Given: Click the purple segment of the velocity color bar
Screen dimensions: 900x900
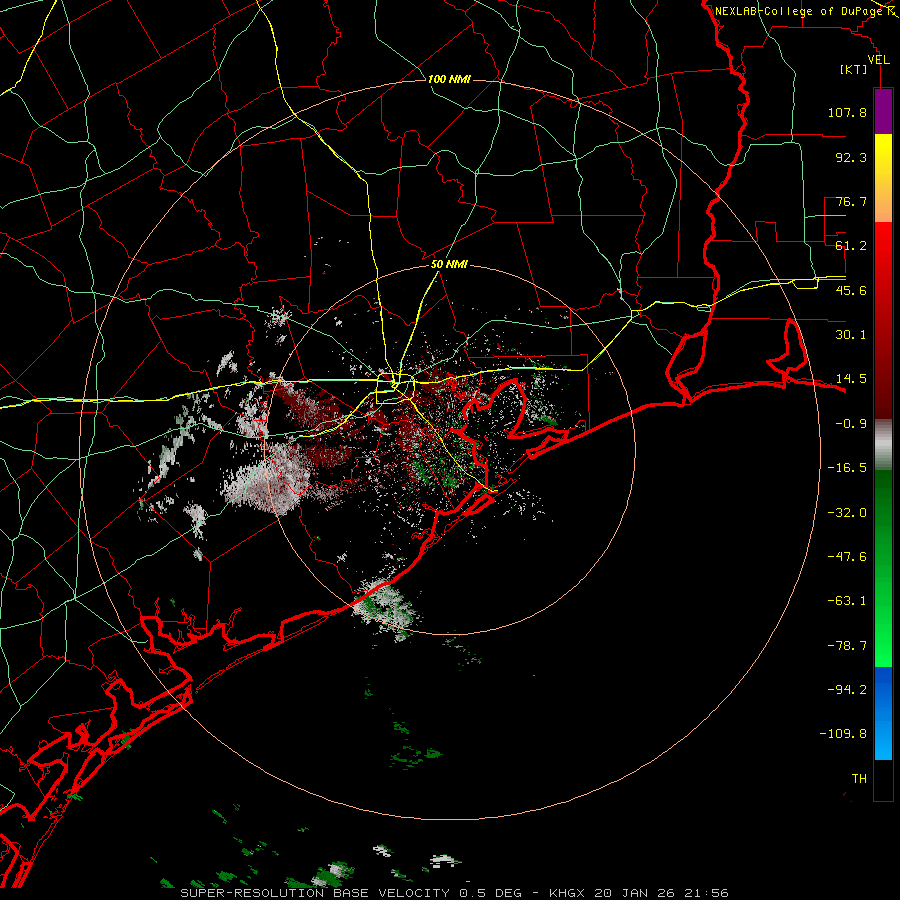Looking at the screenshot, I should point(883,111).
